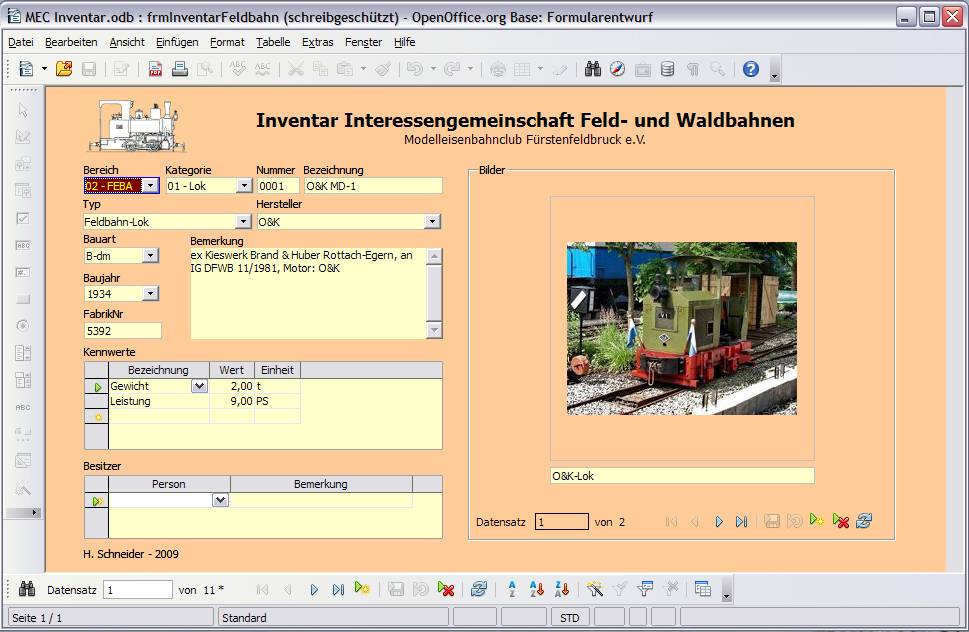Screen dimensions: 969x632
Task: Jump to the last record with Last Record arrow
Action: 338,589
